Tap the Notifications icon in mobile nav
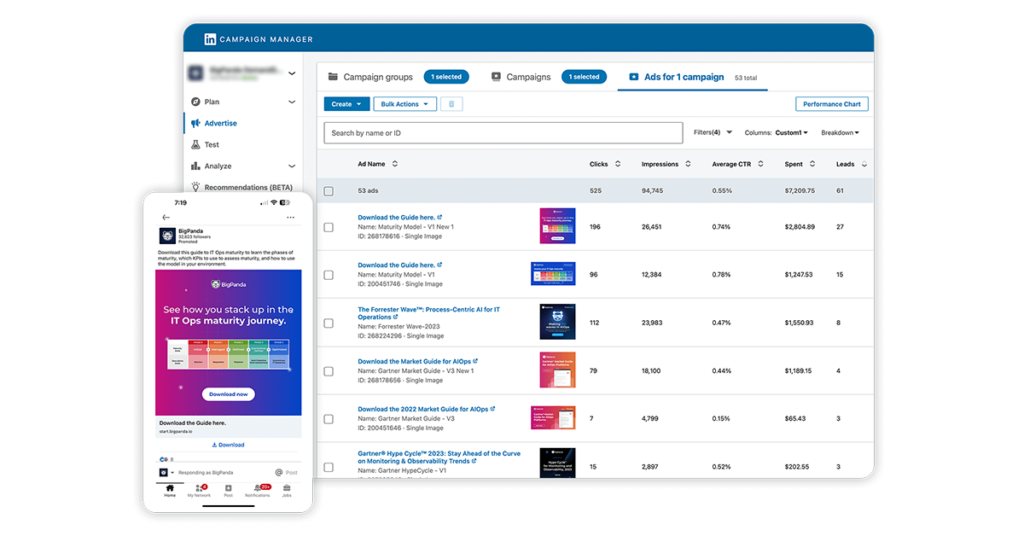 (257, 490)
